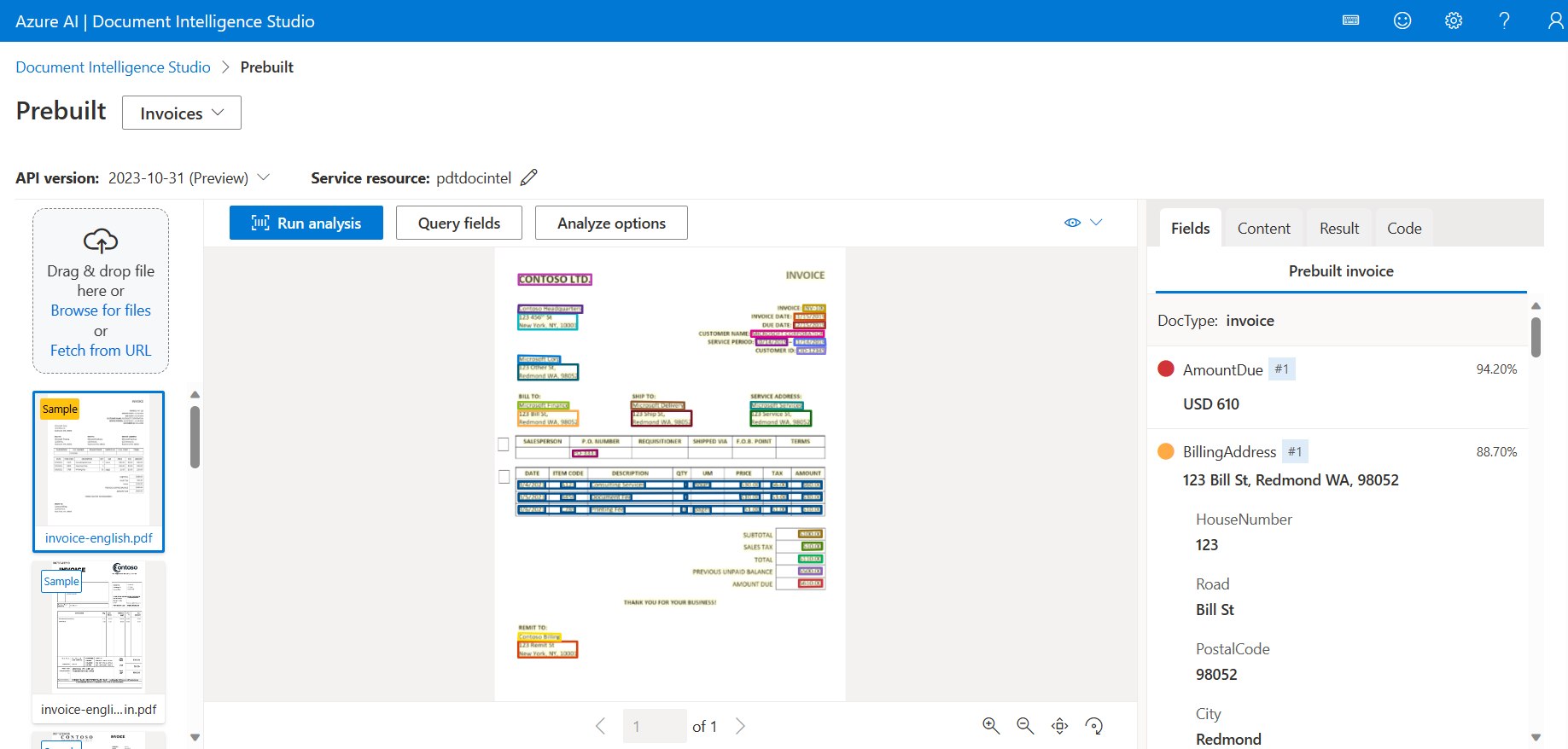Image resolution: width=1568 pixels, height=749 pixels.
Task: Click the Run analysis button
Action: [x=306, y=223]
